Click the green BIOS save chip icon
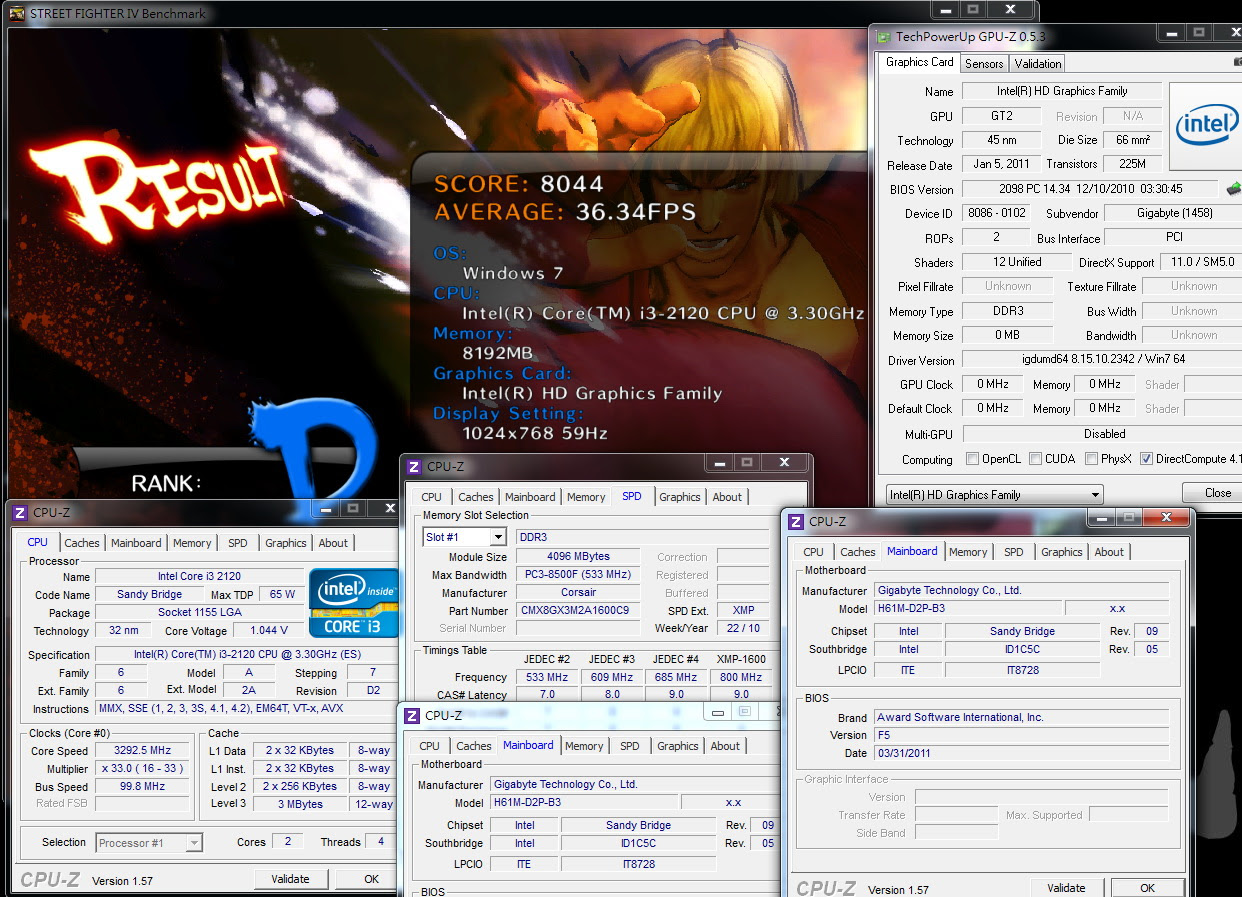1242x897 pixels. click(1233, 189)
